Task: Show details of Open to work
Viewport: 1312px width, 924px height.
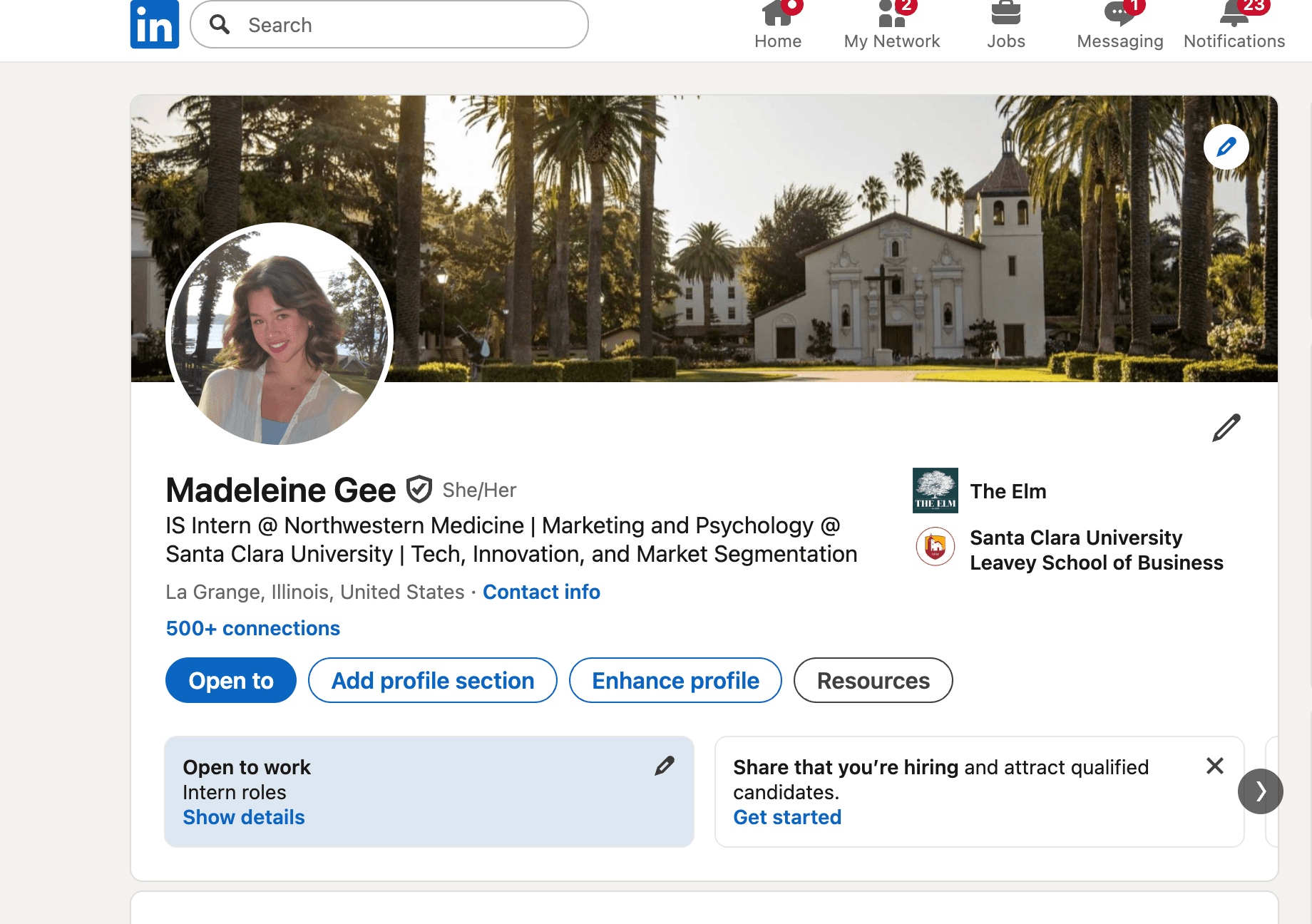Action: point(243,817)
